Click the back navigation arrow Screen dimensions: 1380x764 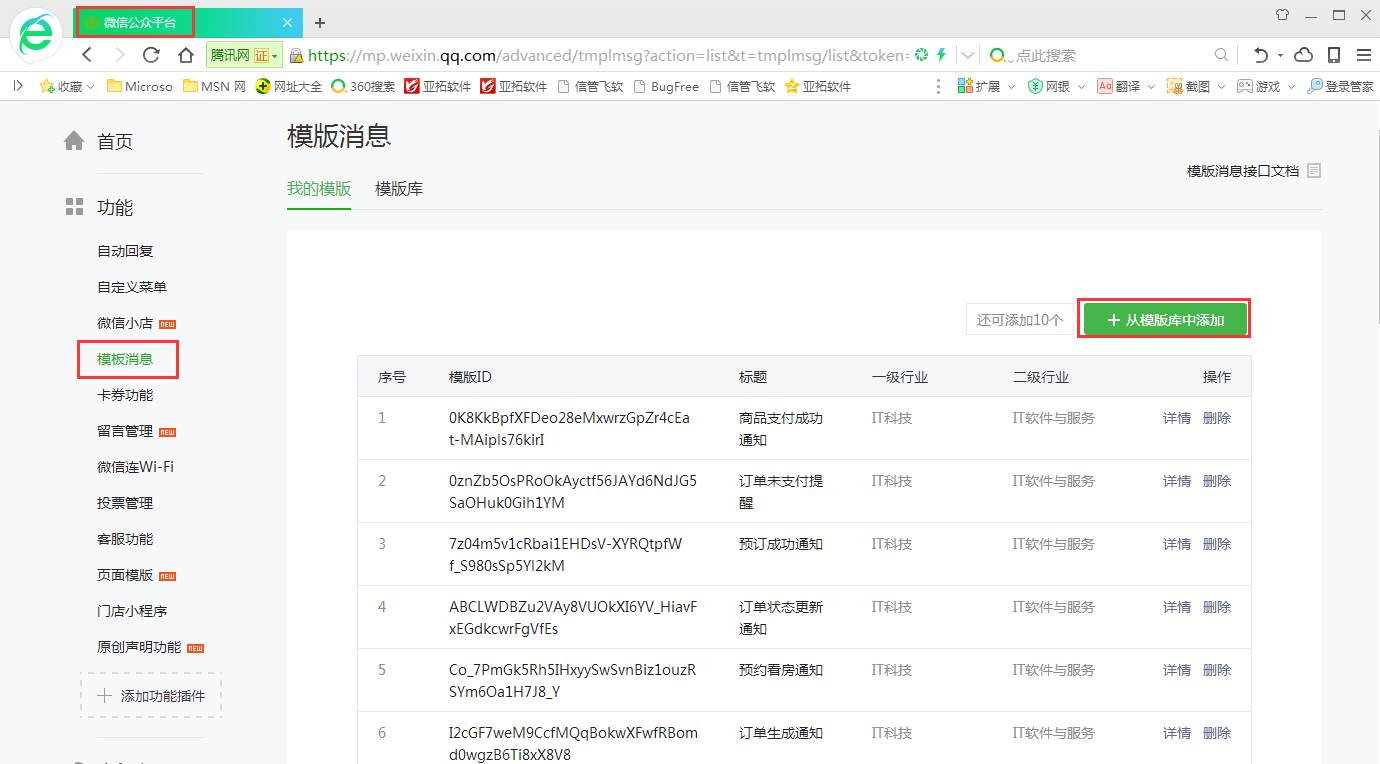[87, 55]
